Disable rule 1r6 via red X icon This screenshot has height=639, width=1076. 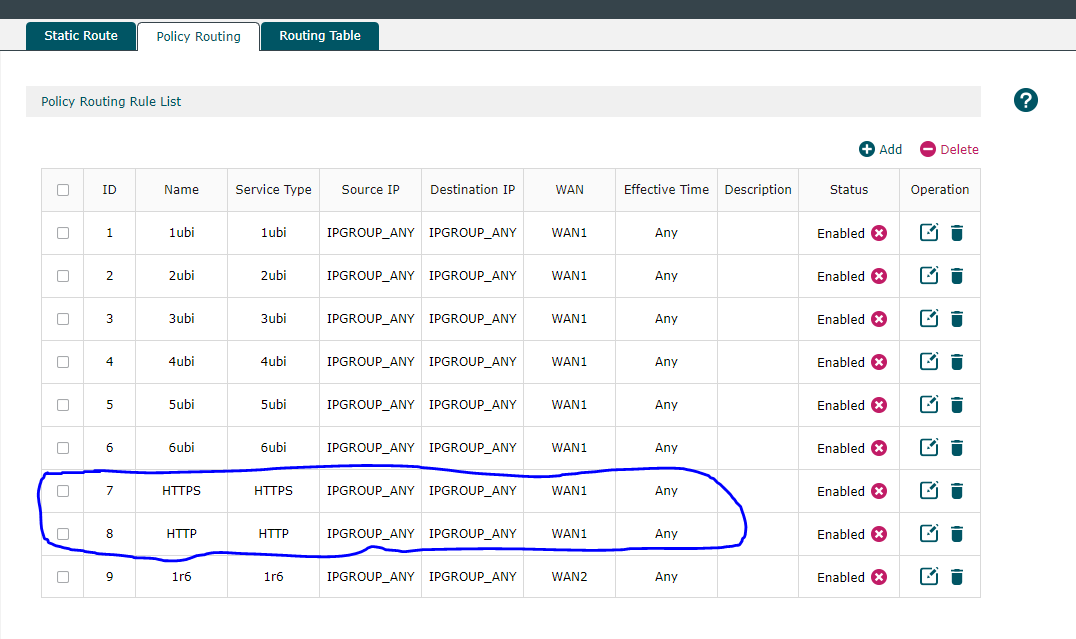[878, 577]
